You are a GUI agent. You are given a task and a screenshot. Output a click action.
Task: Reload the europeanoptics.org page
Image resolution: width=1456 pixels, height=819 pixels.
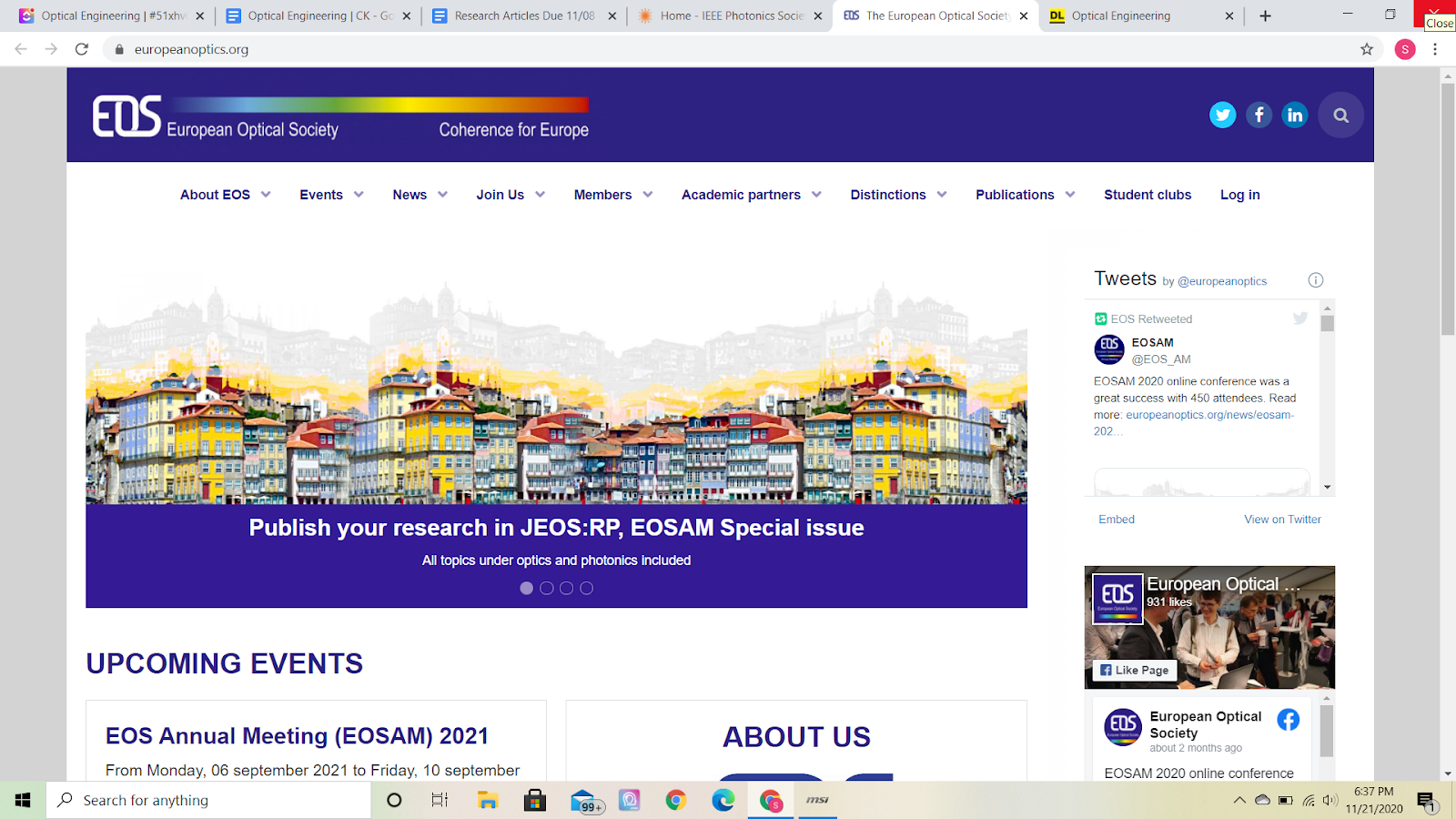click(82, 49)
